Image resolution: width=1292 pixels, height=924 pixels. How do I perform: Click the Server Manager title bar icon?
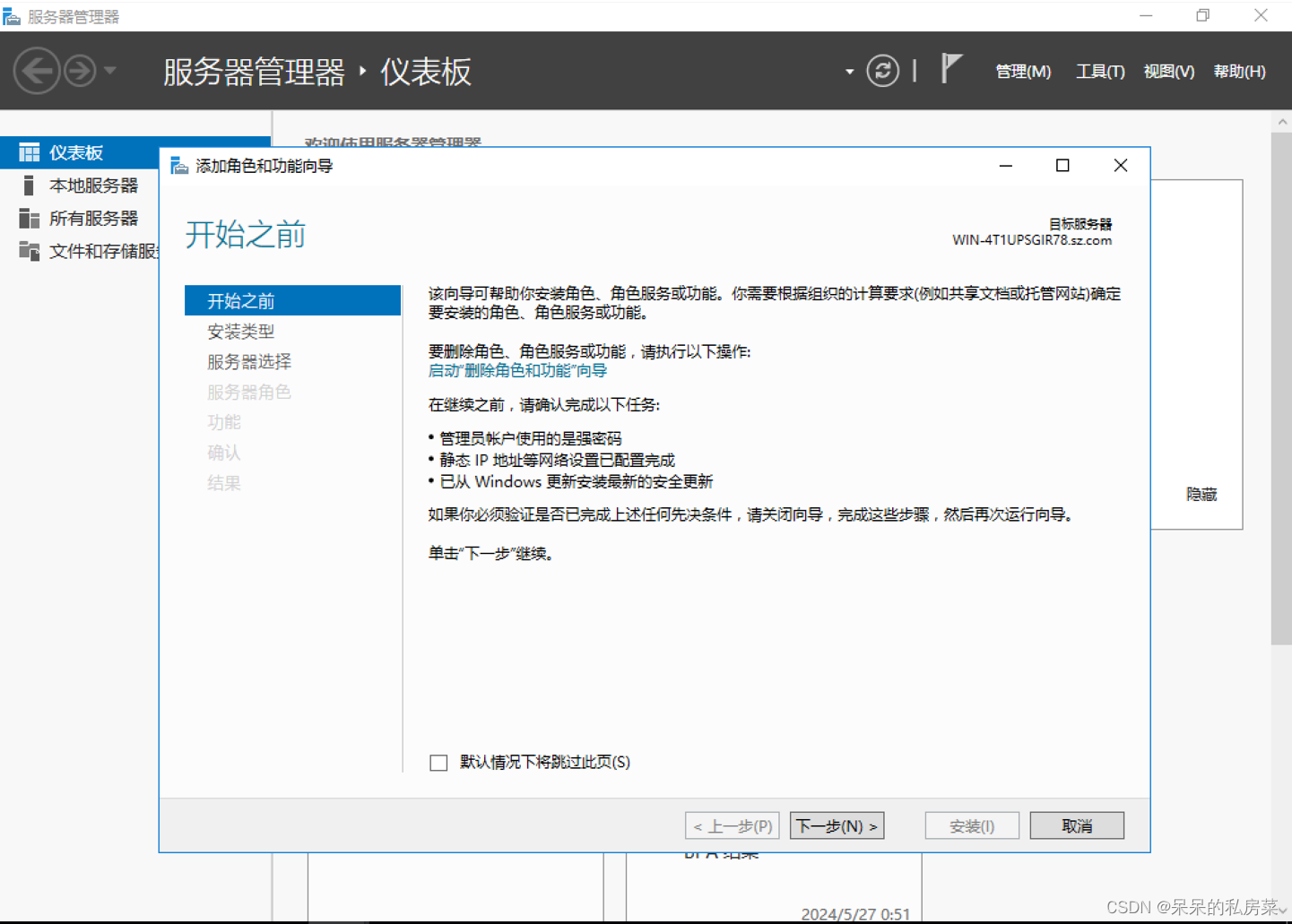coord(12,16)
